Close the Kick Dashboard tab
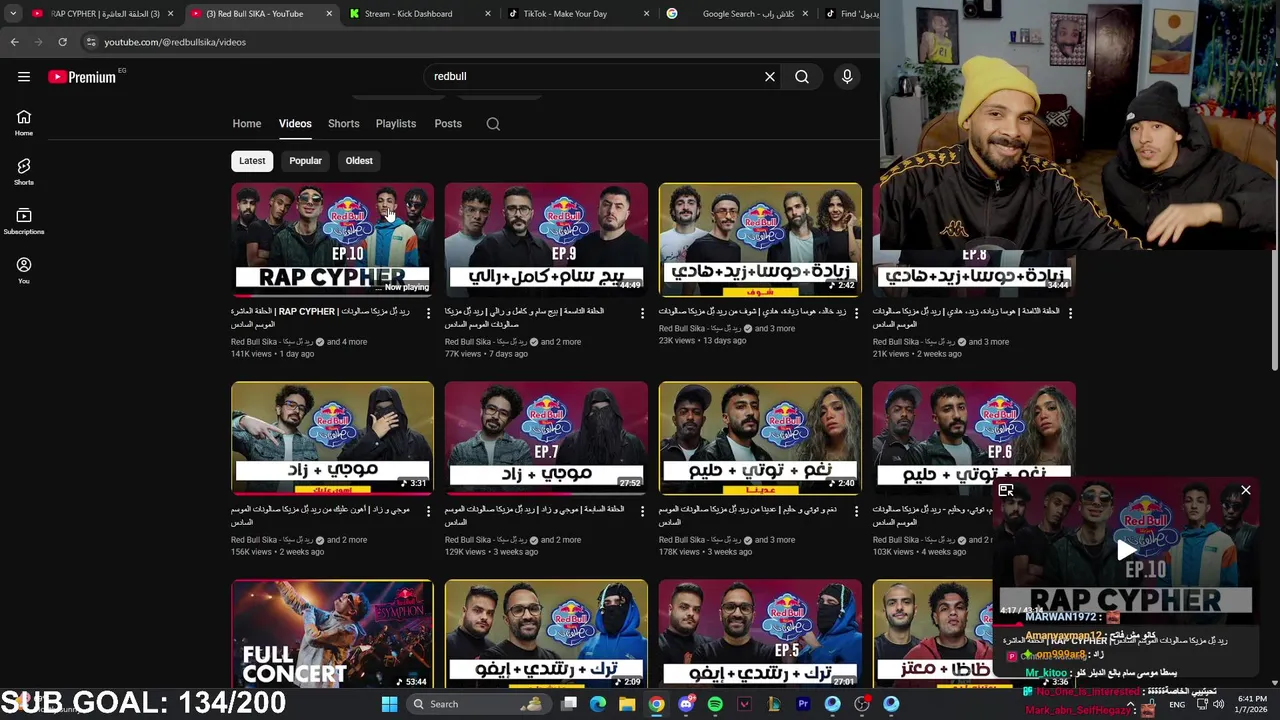Image resolution: width=1280 pixels, height=720 pixels. tap(488, 14)
